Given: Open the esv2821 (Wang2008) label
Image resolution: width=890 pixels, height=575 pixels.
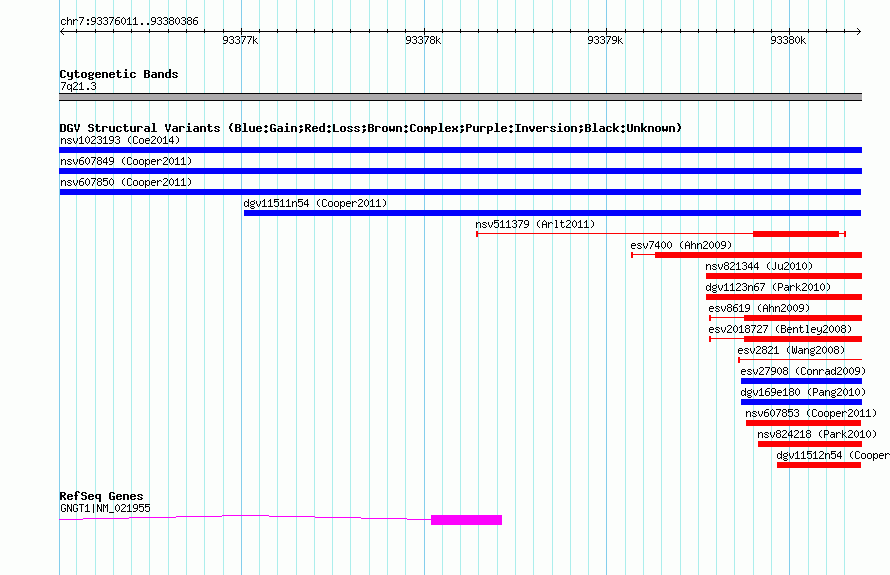Looking at the screenshot, I should pyautogui.click(x=791, y=350).
